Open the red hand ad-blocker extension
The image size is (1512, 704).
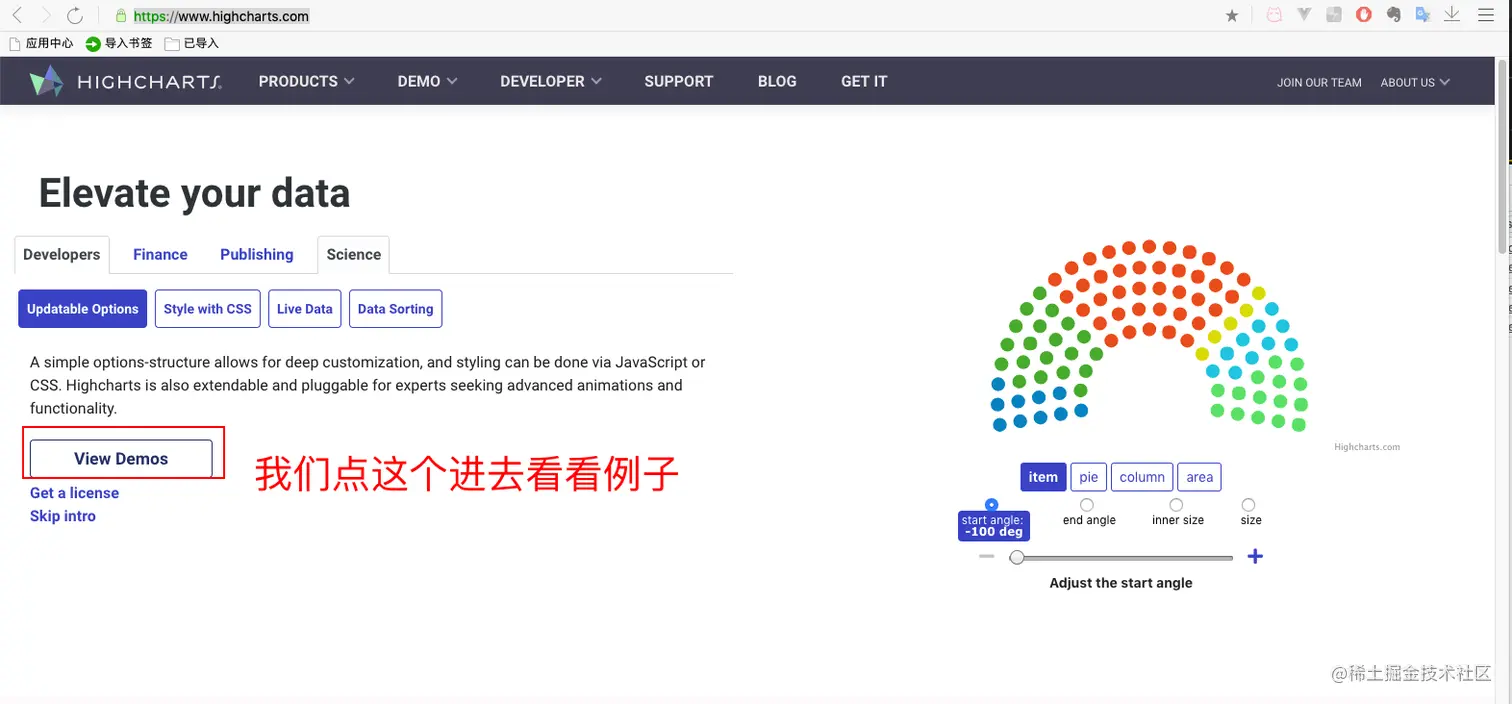1364,15
